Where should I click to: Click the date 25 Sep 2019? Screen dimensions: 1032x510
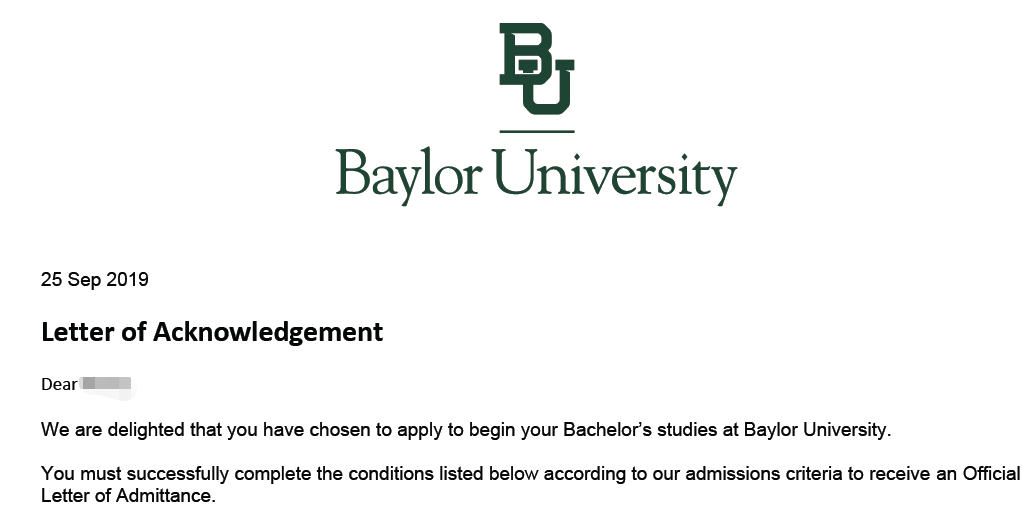point(95,280)
